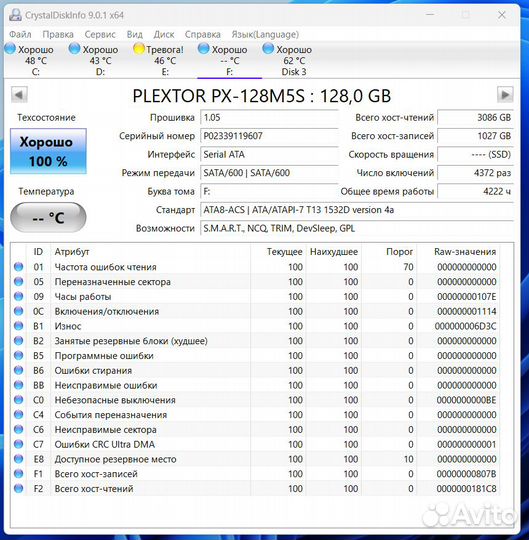
Task: Select the E: disk with Тревога status
Action: (x=159, y=60)
